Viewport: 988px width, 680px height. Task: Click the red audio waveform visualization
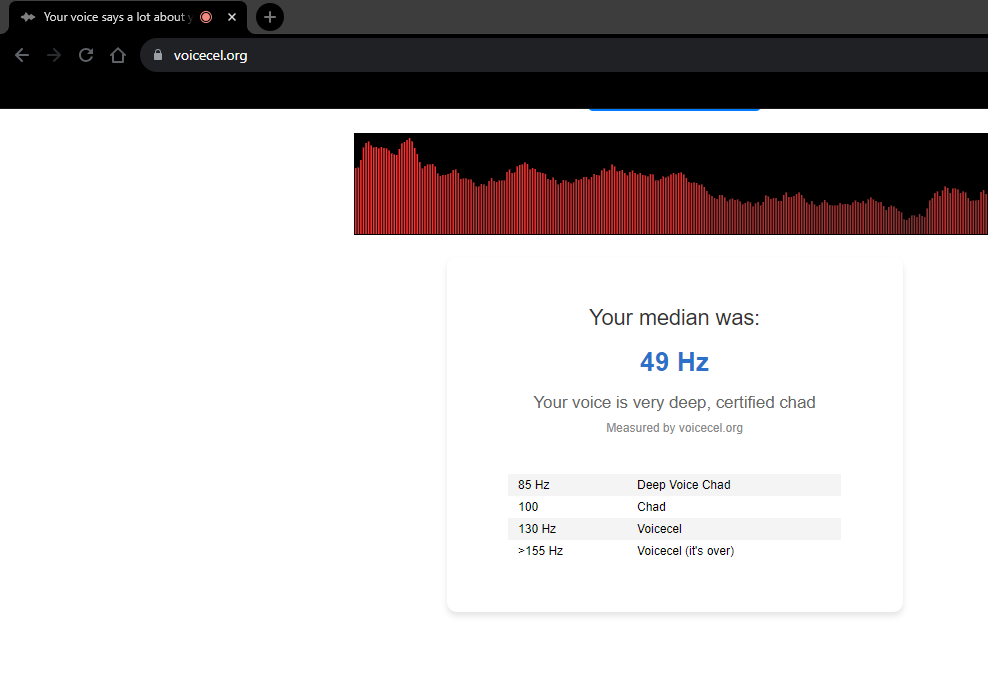[x=670, y=184]
